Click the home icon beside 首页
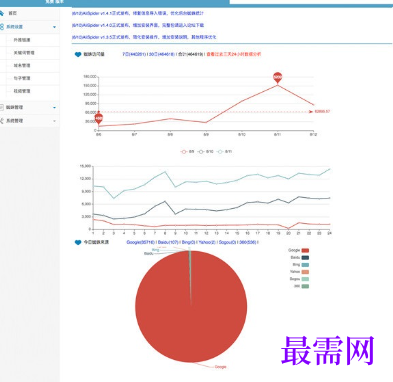393x382 pixels. point(2,13)
